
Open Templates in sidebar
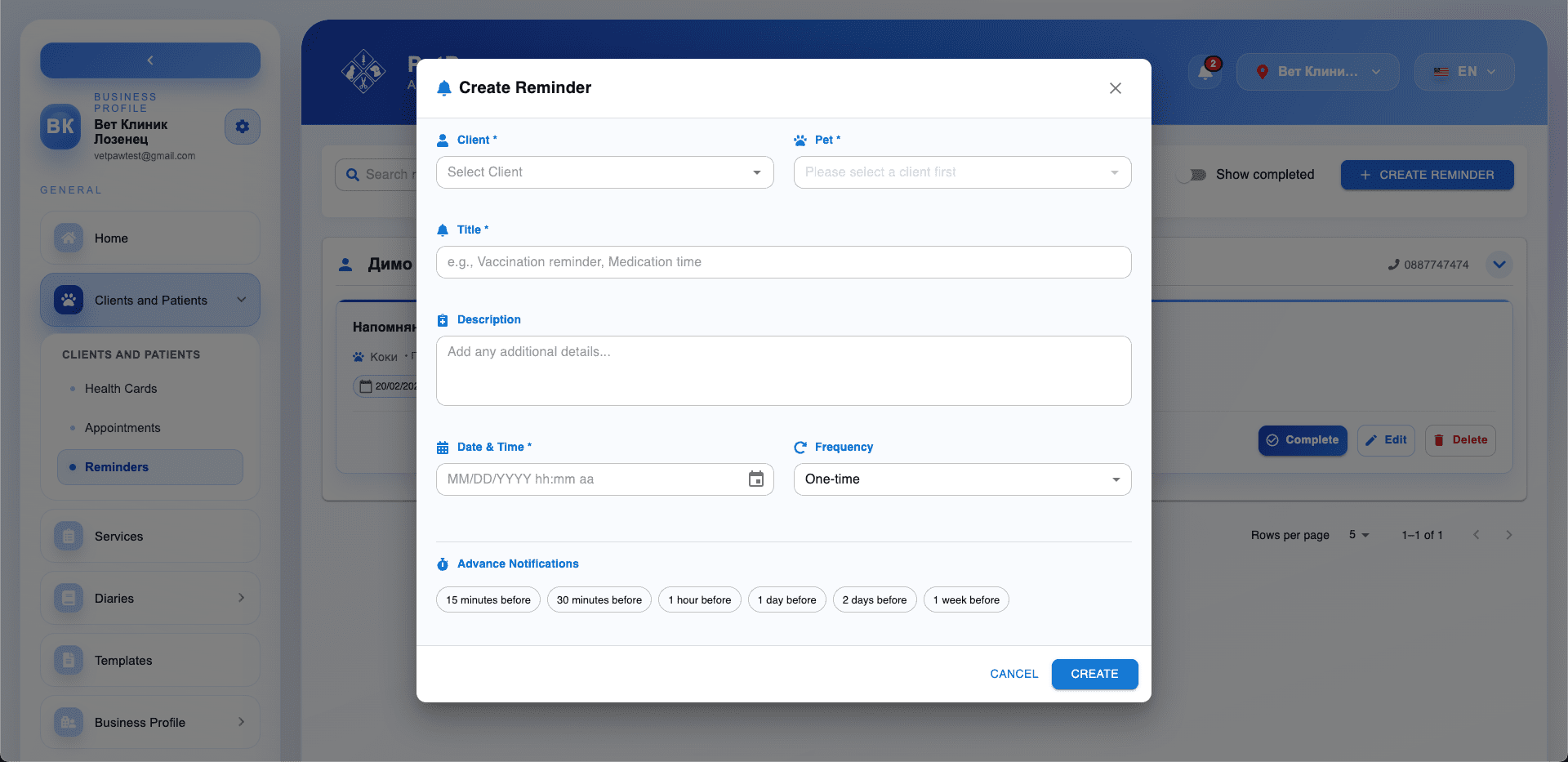pos(150,661)
